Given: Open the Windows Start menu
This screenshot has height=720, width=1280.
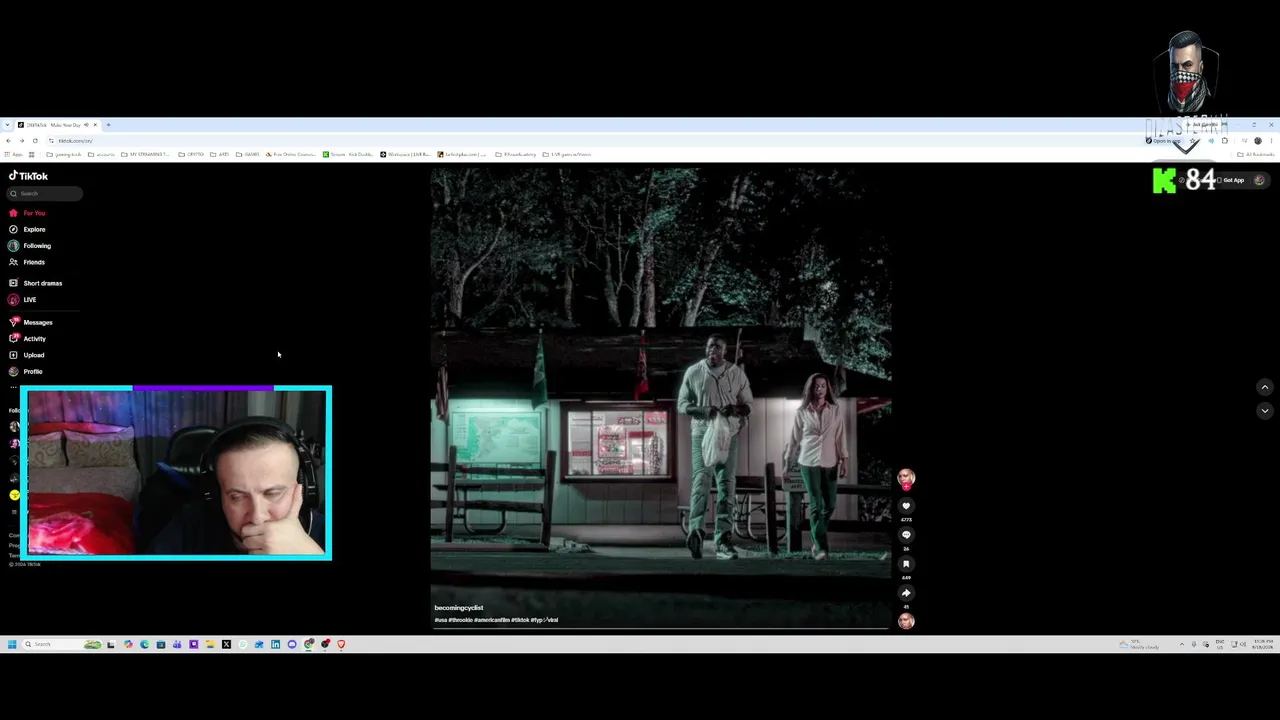Looking at the screenshot, I should [x=12, y=644].
